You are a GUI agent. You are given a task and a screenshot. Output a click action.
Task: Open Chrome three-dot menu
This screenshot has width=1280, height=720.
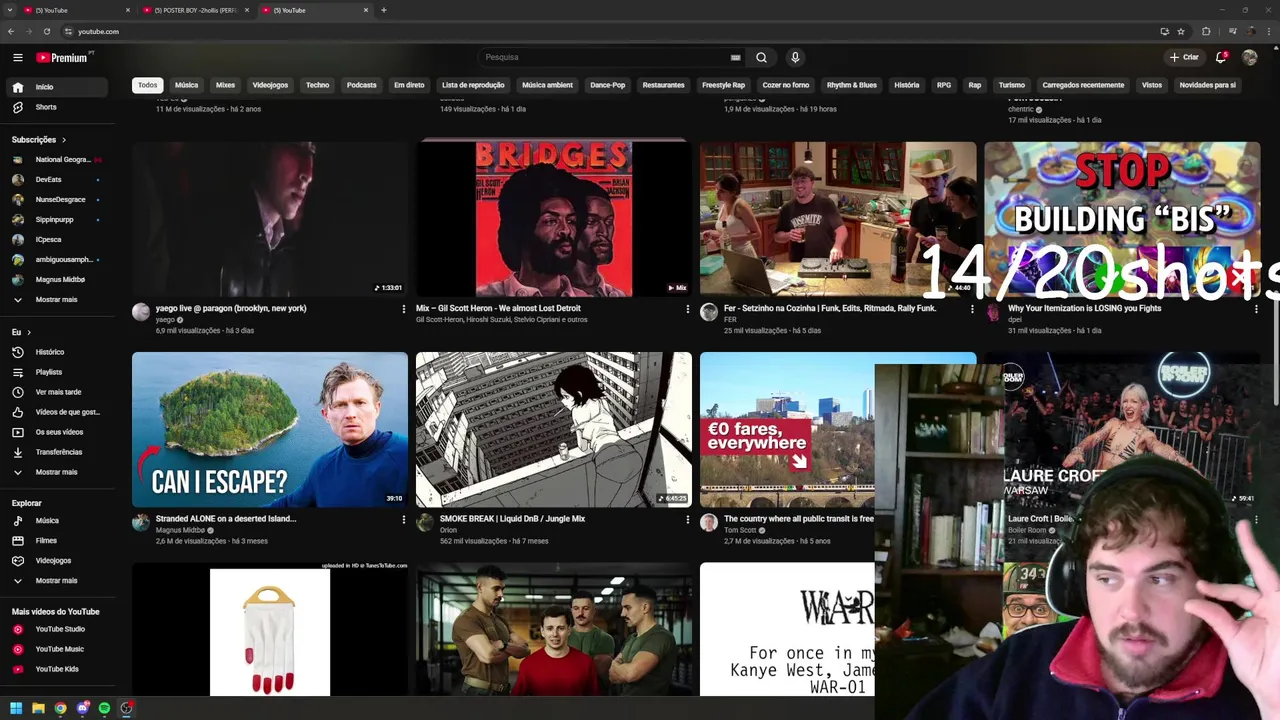pyautogui.click(x=1268, y=31)
